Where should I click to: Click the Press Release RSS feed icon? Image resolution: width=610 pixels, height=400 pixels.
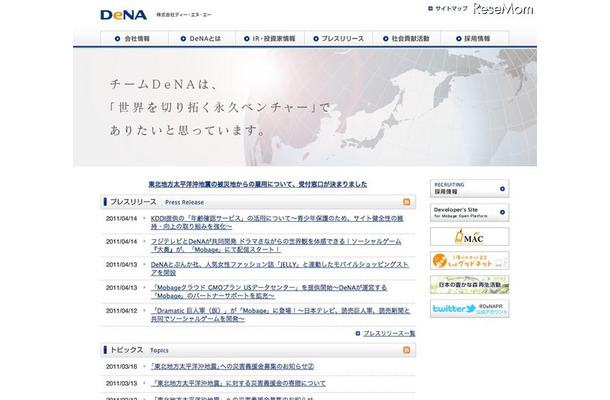coord(407,202)
